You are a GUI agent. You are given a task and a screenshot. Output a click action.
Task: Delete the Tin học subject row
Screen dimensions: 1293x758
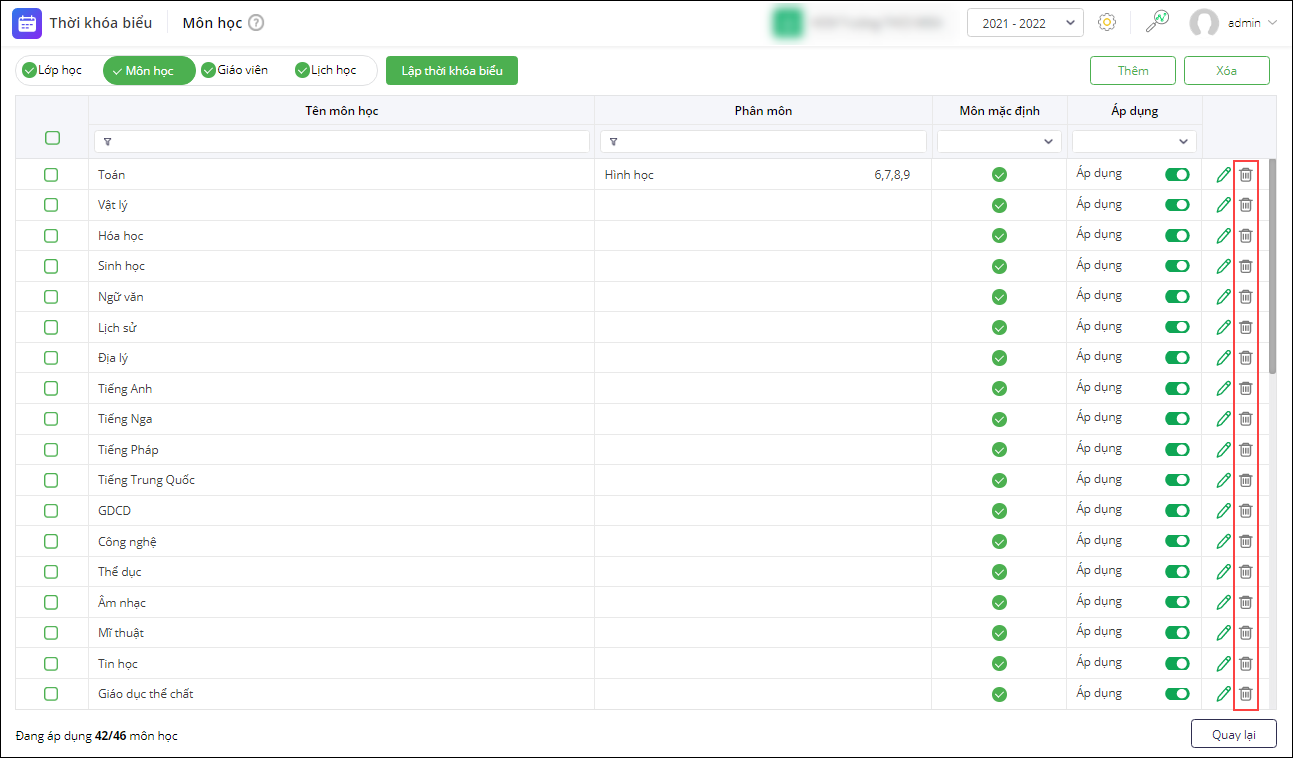[x=1246, y=664]
